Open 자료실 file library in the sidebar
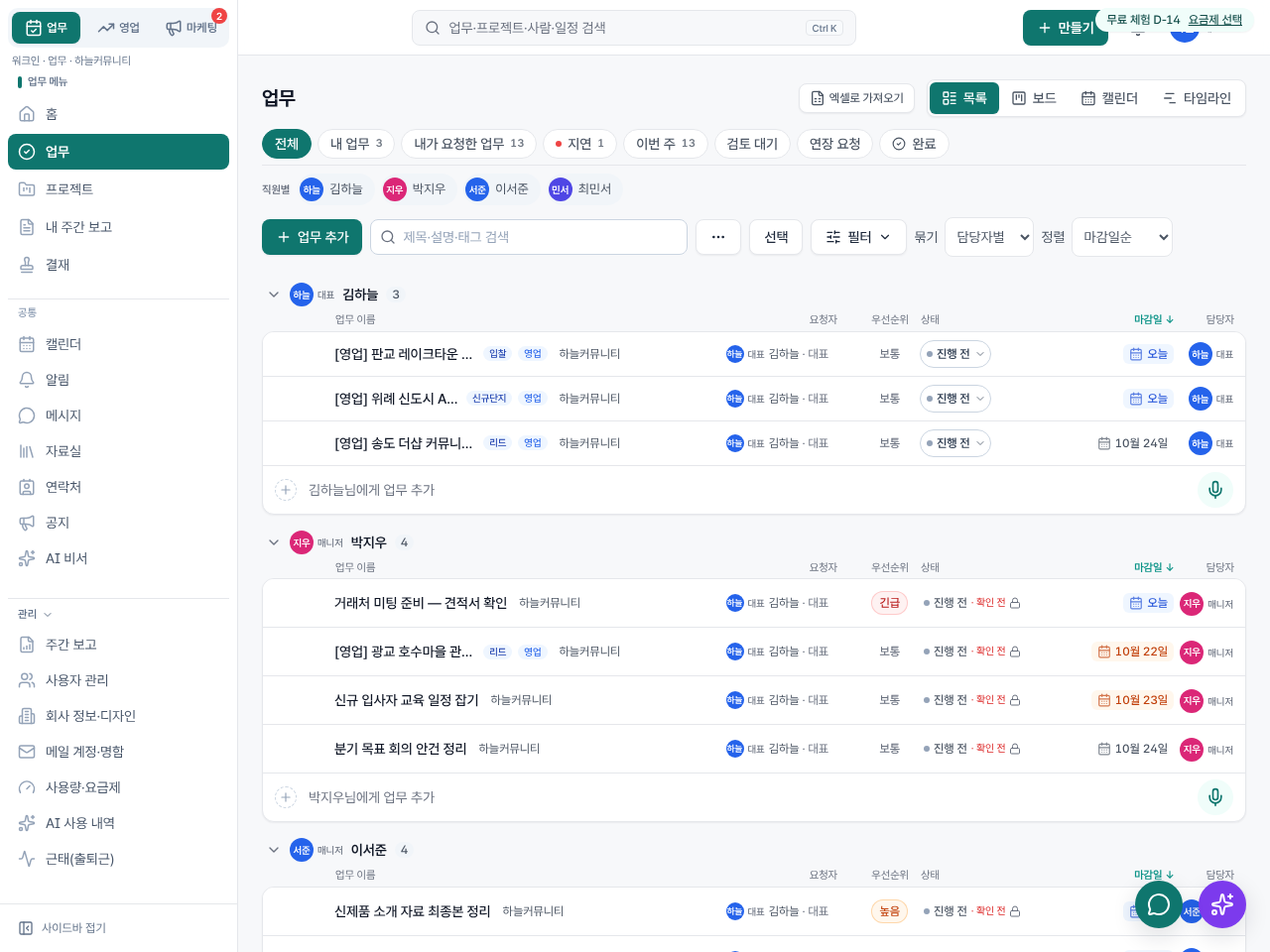Image resolution: width=1270 pixels, height=952 pixels. click(x=118, y=451)
